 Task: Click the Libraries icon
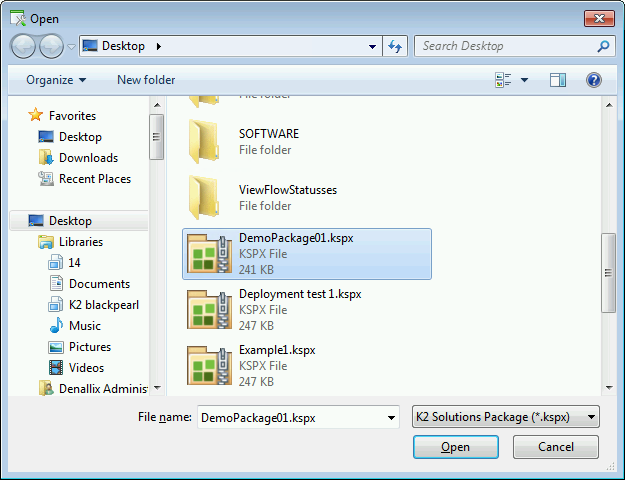(46, 242)
